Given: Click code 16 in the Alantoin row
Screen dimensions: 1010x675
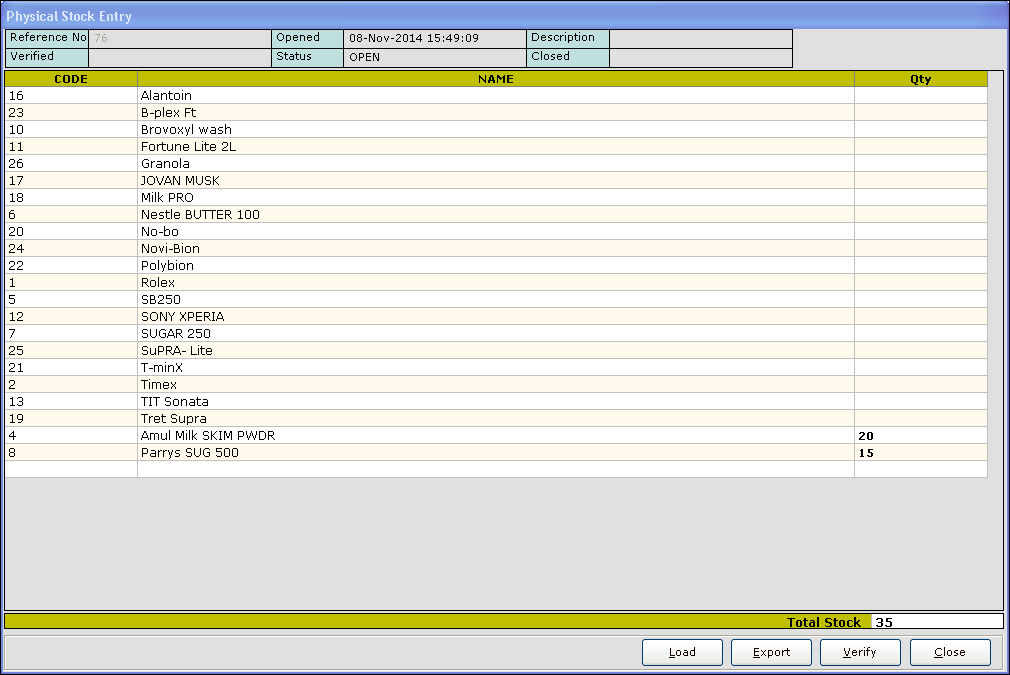Looking at the screenshot, I should point(16,95).
